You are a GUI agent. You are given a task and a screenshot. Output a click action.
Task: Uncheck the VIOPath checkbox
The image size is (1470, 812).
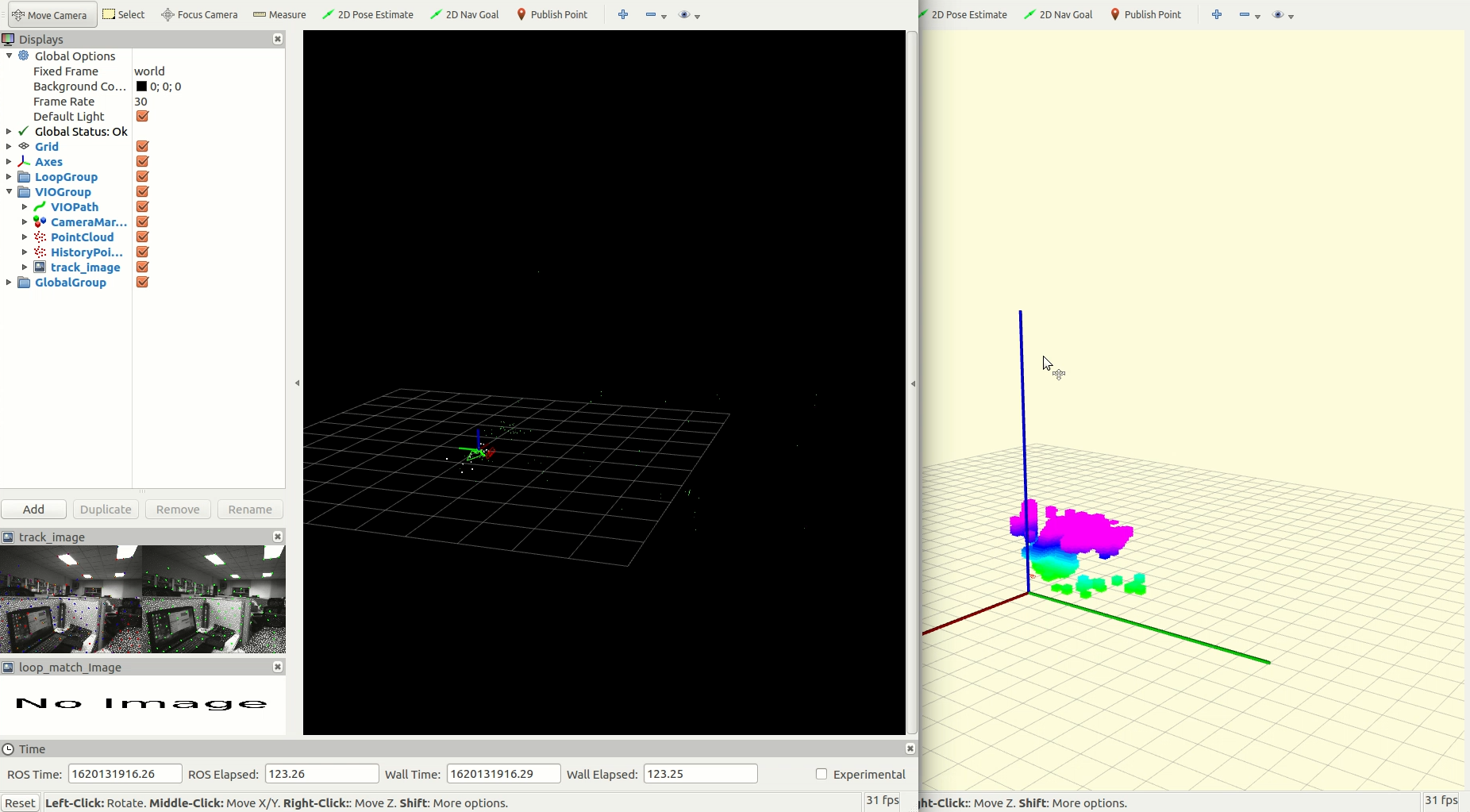(x=143, y=206)
